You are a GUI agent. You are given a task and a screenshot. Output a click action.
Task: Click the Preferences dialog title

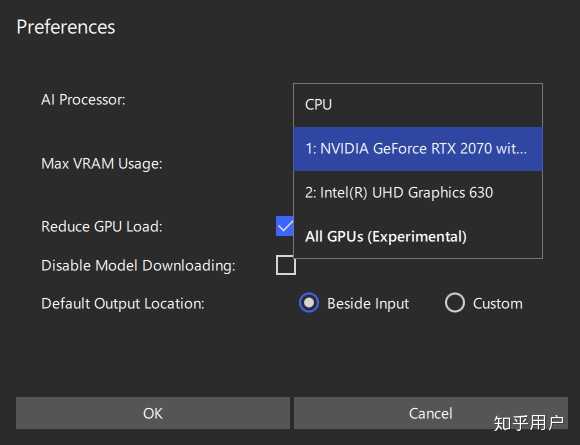pyautogui.click(x=66, y=27)
